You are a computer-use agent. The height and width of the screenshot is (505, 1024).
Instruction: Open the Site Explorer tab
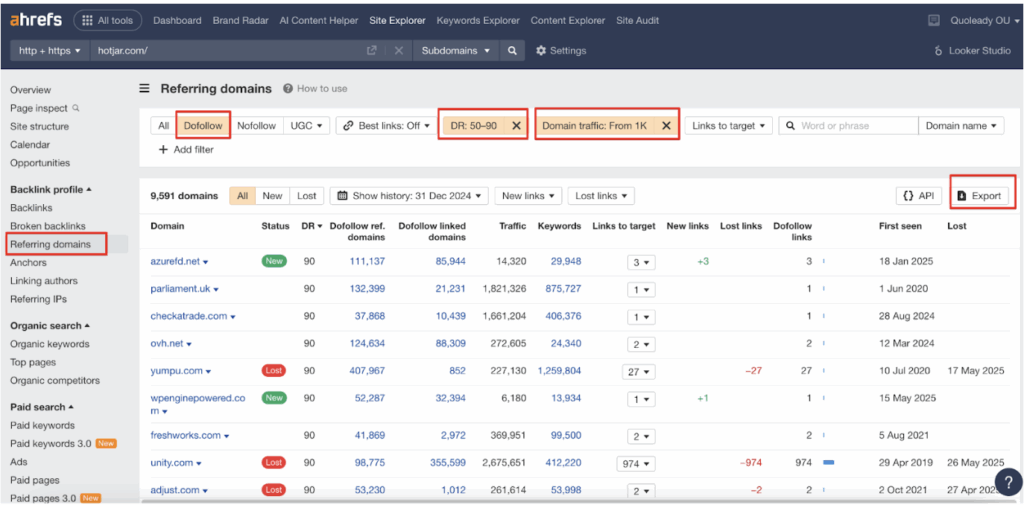397,20
